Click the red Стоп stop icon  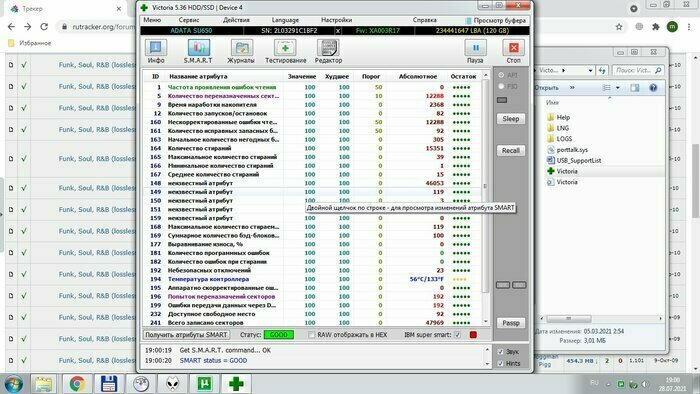coord(513,51)
